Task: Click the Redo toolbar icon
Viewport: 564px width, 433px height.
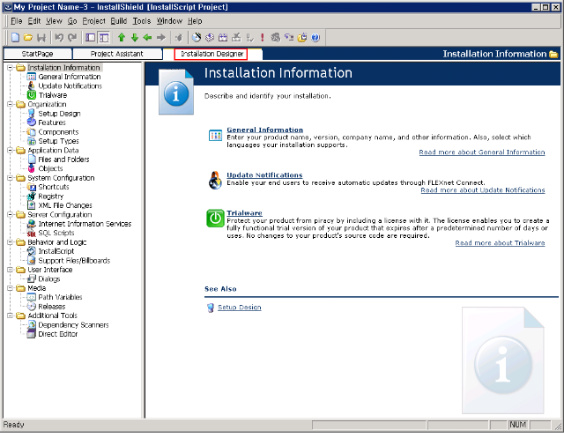Action: 72,37
